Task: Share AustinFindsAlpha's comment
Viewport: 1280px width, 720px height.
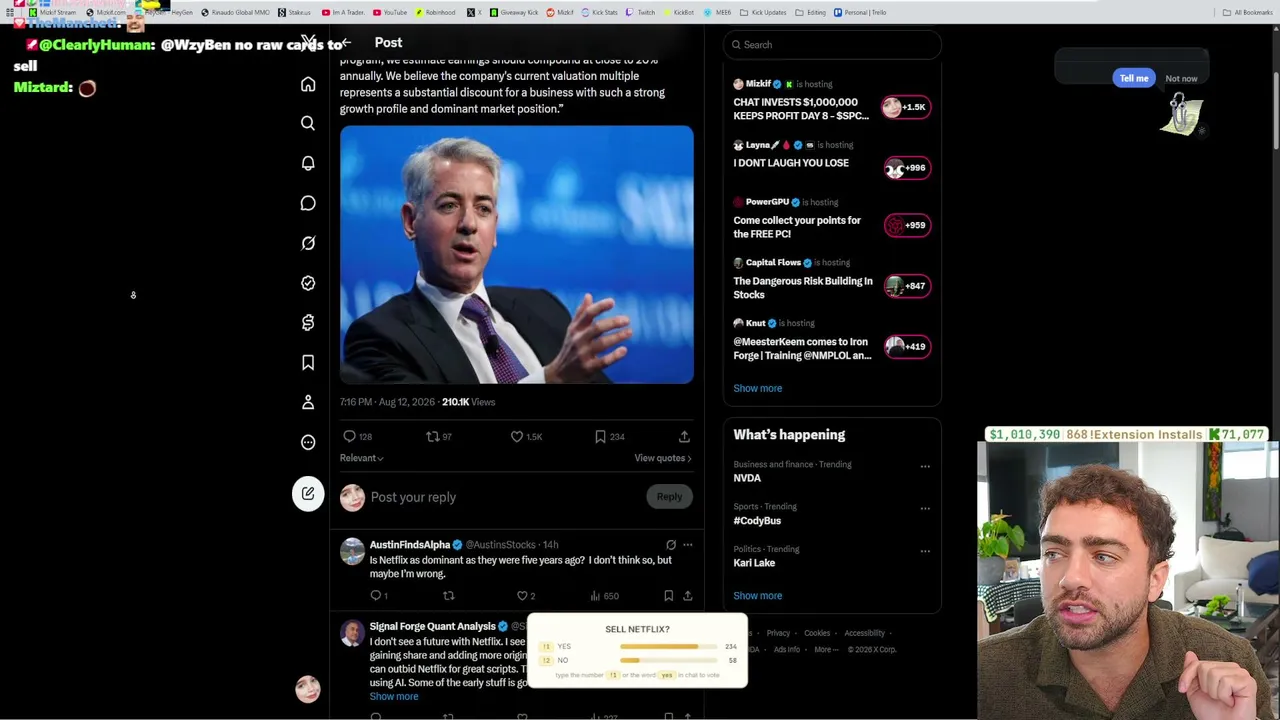Action: (x=687, y=595)
